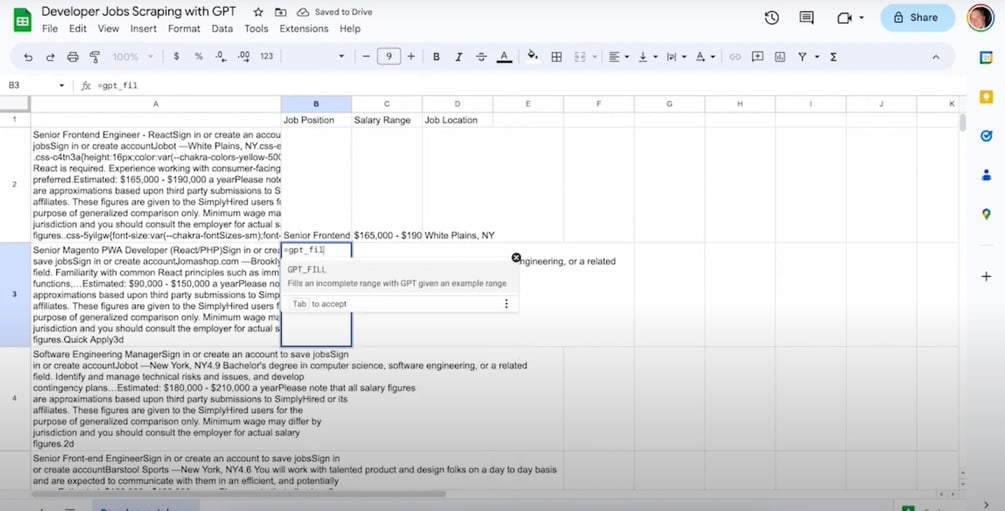Insert a link with the chain icon
1005x511 pixels.
[735, 57]
